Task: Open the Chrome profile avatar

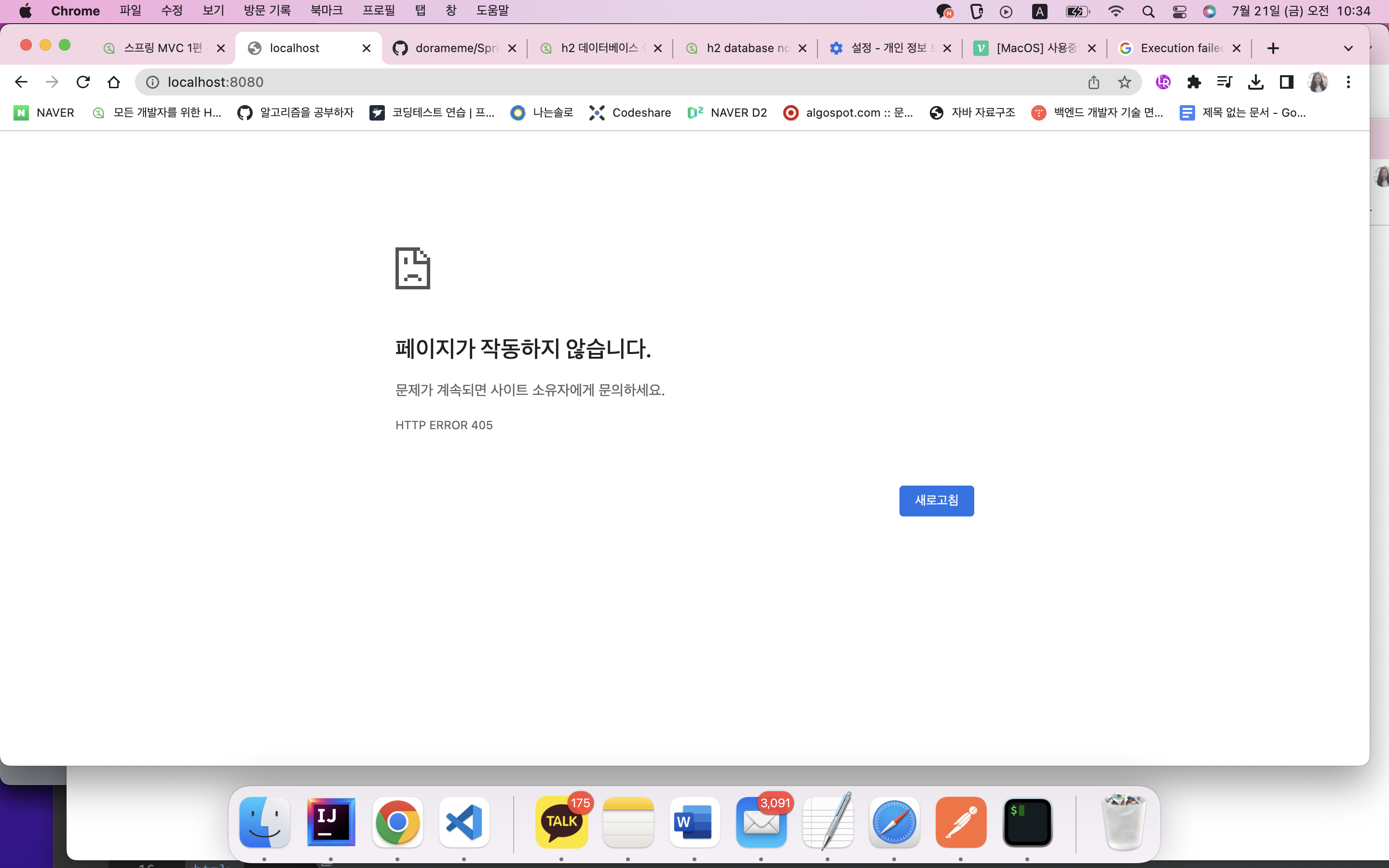Action: 1318,82
